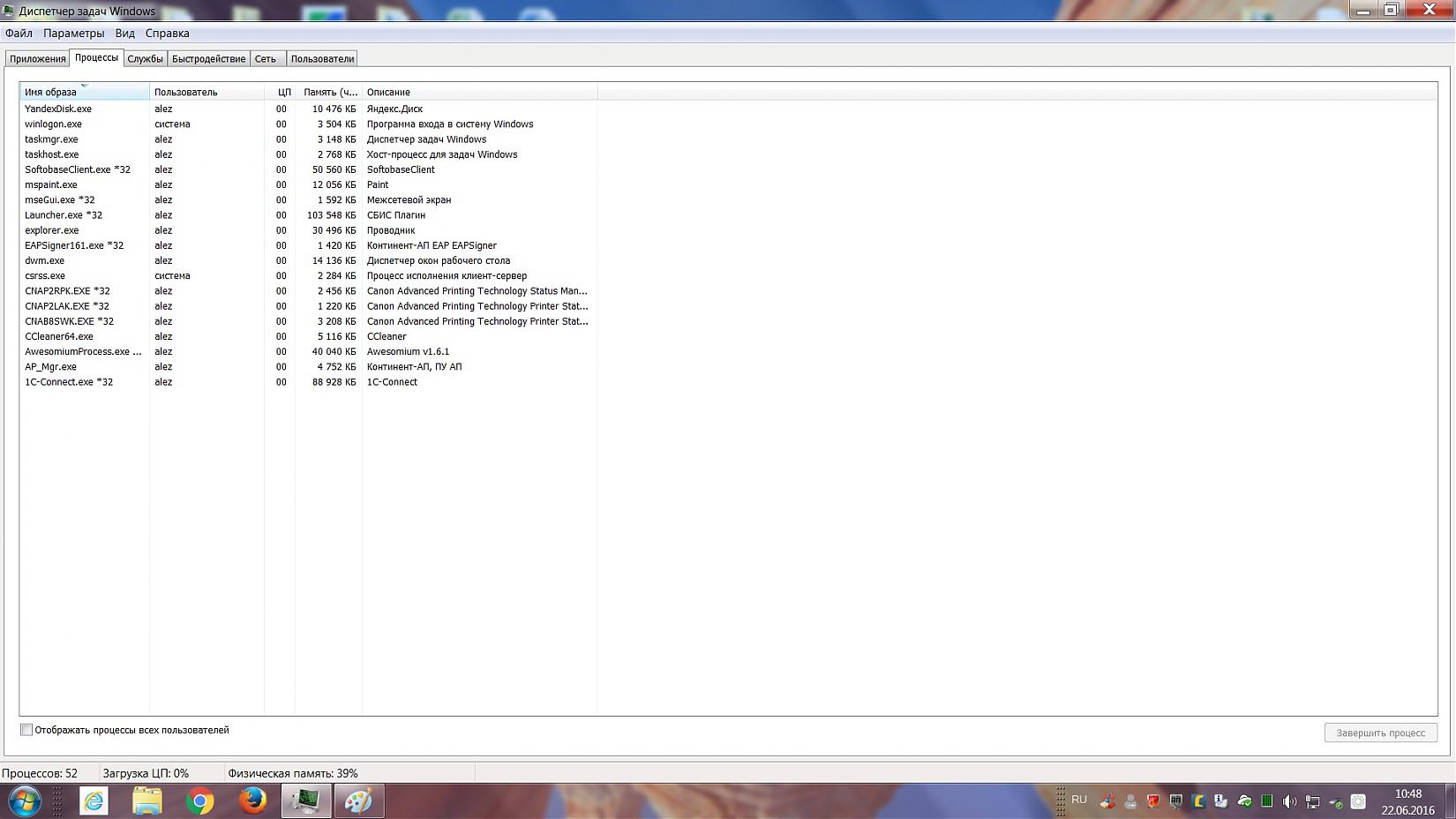The width and height of the screenshot is (1456, 819).
Task: Select the dwm.exe process row
Action: pyautogui.click(x=308, y=261)
